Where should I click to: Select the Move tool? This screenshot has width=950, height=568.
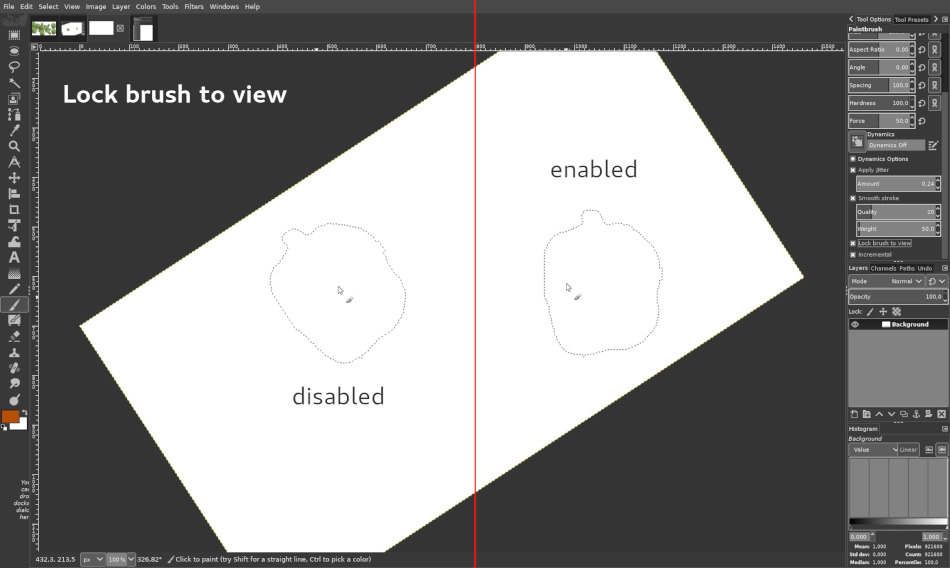coord(14,178)
